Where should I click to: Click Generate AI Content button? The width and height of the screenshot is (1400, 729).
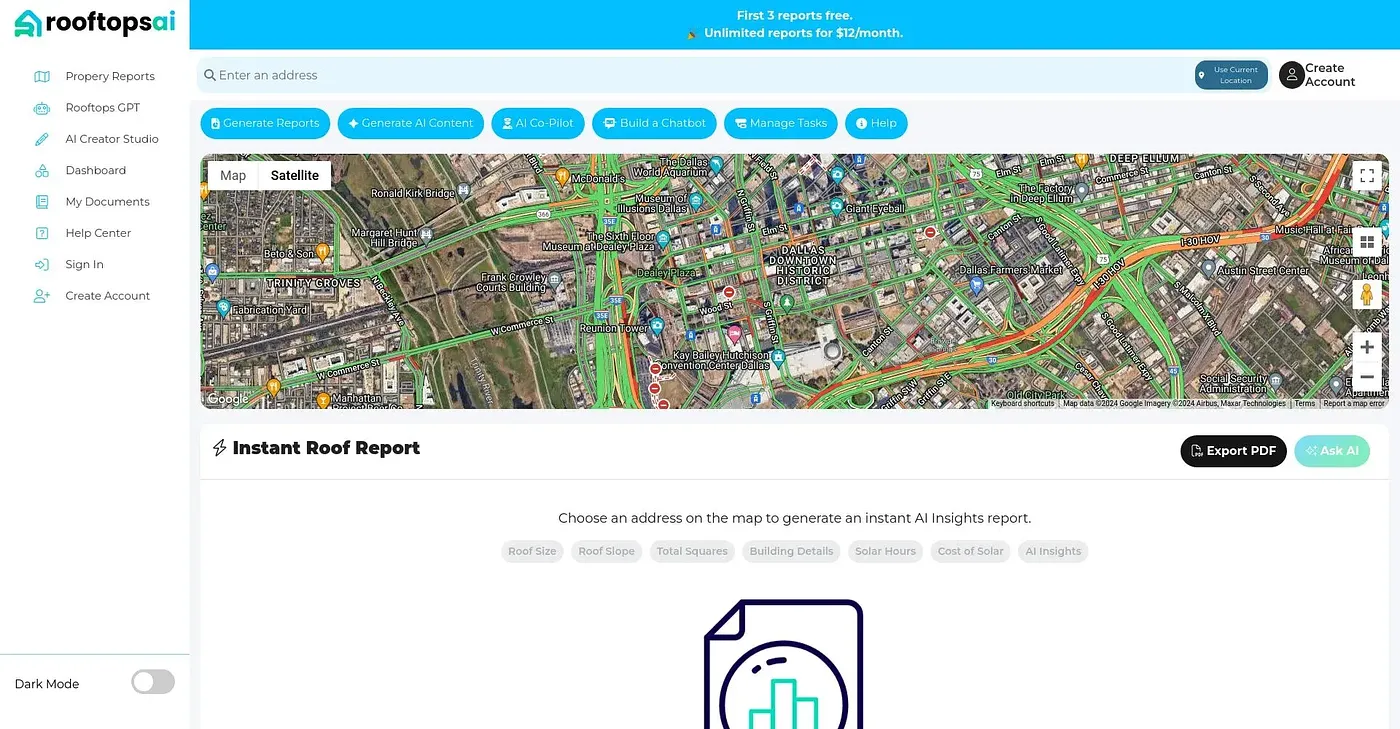[x=411, y=123]
